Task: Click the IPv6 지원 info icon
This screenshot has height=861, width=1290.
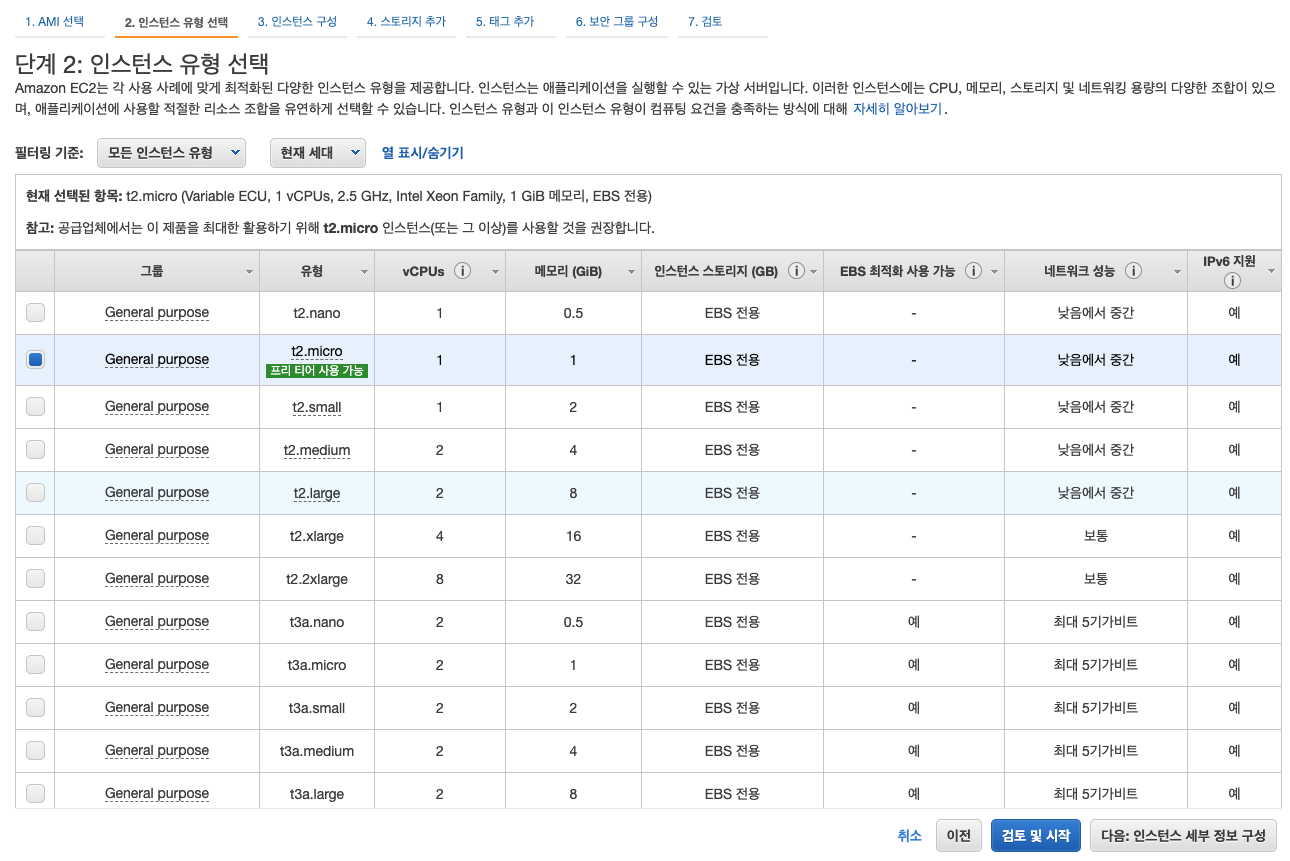Action: 1233,282
